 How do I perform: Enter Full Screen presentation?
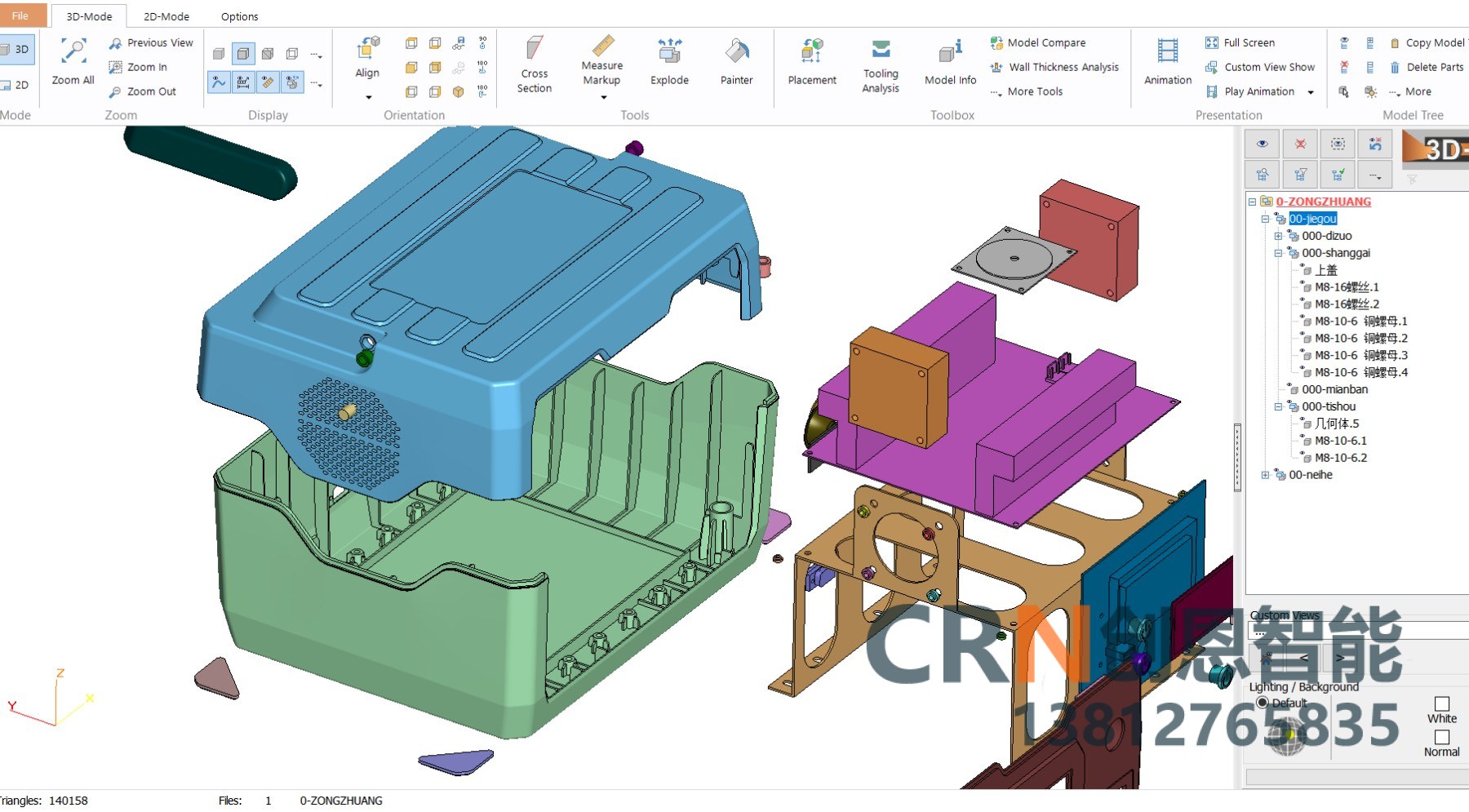pyautogui.click(x=1240, y=42)
